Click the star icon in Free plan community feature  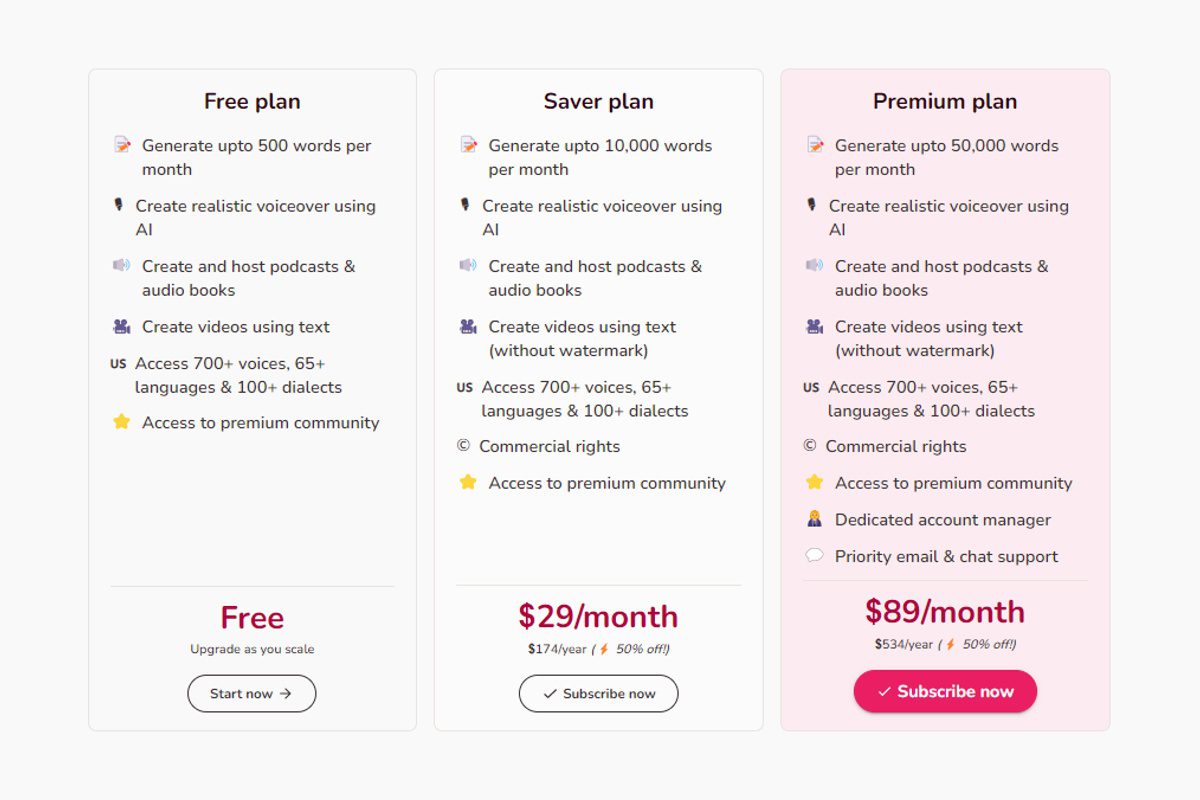(122, 422)
